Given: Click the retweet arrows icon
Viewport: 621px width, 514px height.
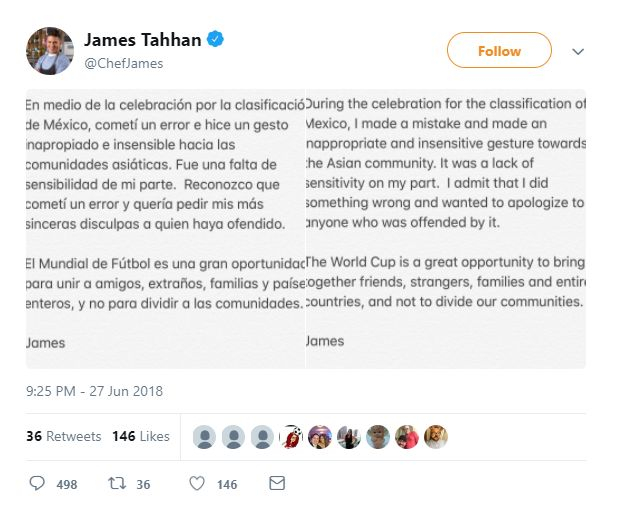Looking at the screenshot, I should 116,484.
